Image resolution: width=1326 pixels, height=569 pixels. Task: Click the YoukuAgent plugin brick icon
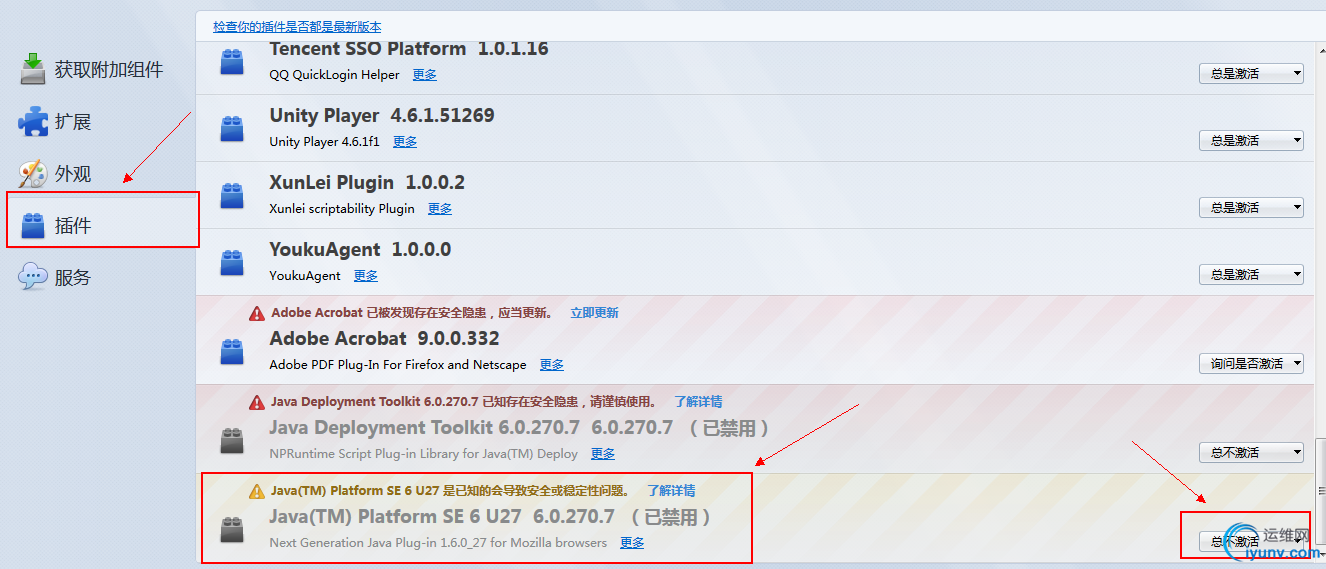point(232,262)
